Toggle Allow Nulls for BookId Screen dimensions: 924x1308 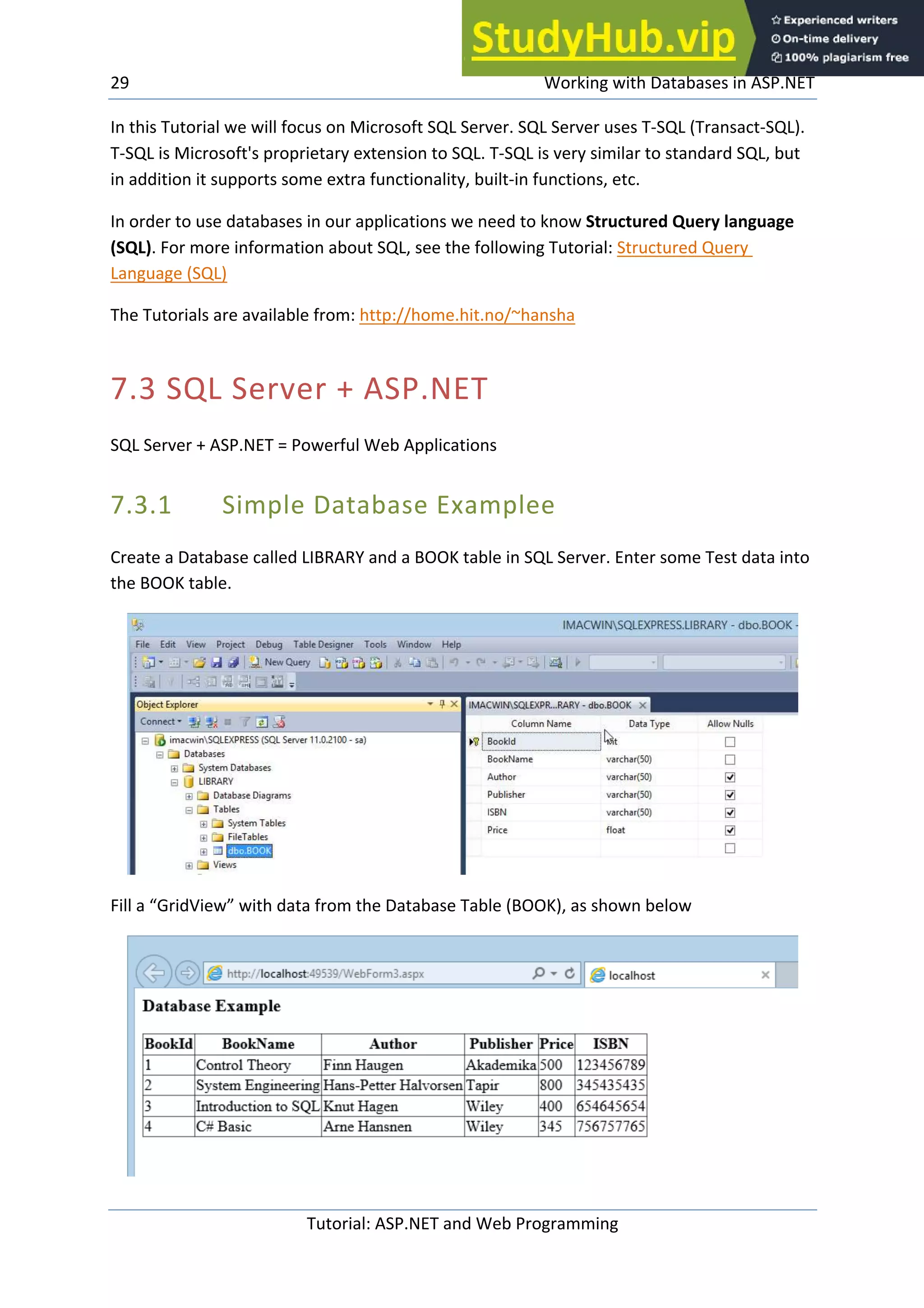(730, 742)
